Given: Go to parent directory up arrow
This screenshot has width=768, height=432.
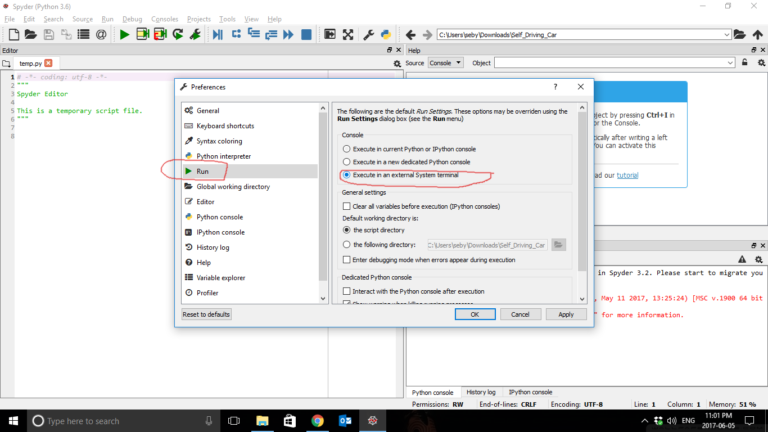Looking at the screenshot, I should tap(758, 34).
